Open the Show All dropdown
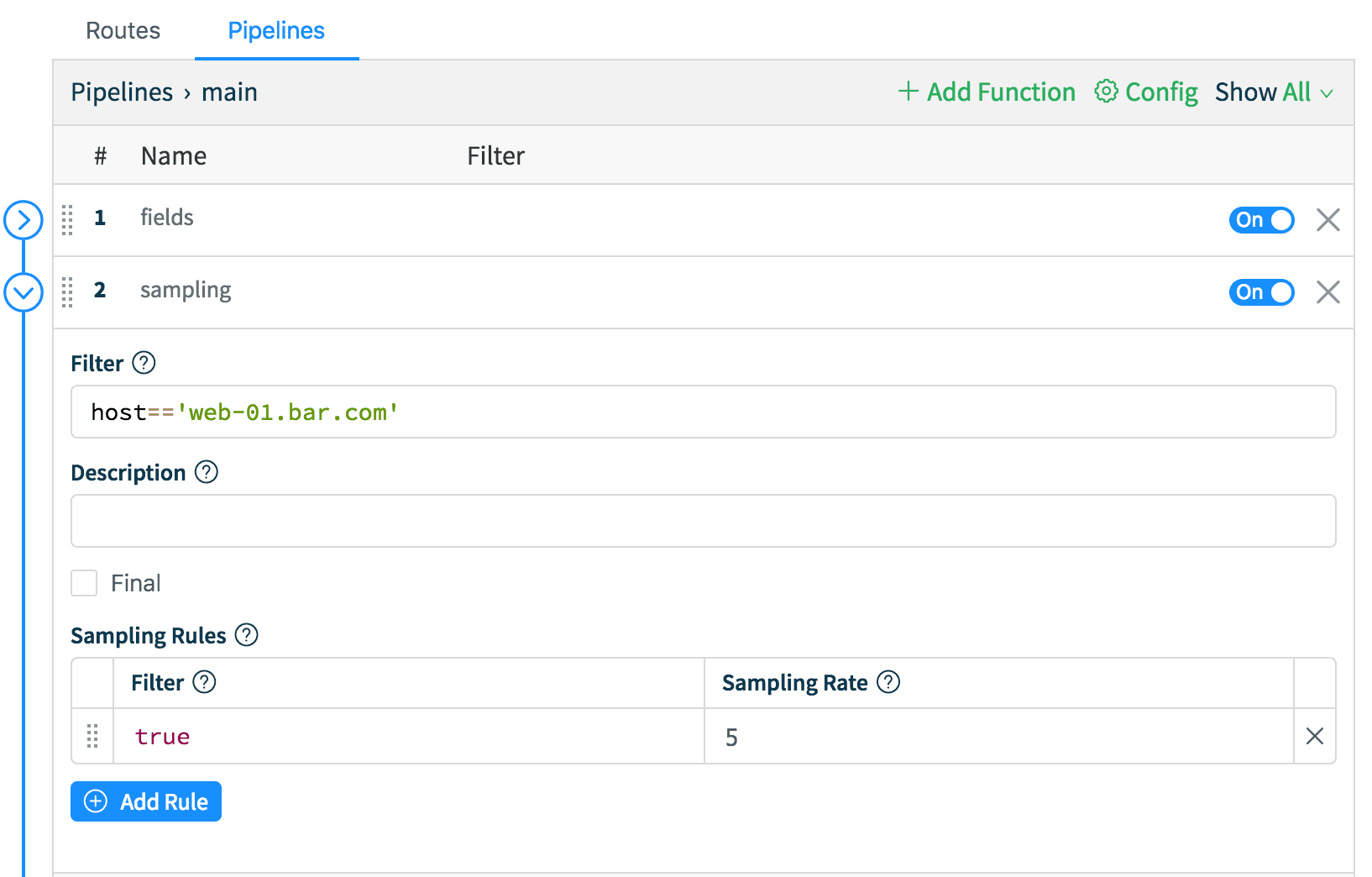 [1273, 92]
